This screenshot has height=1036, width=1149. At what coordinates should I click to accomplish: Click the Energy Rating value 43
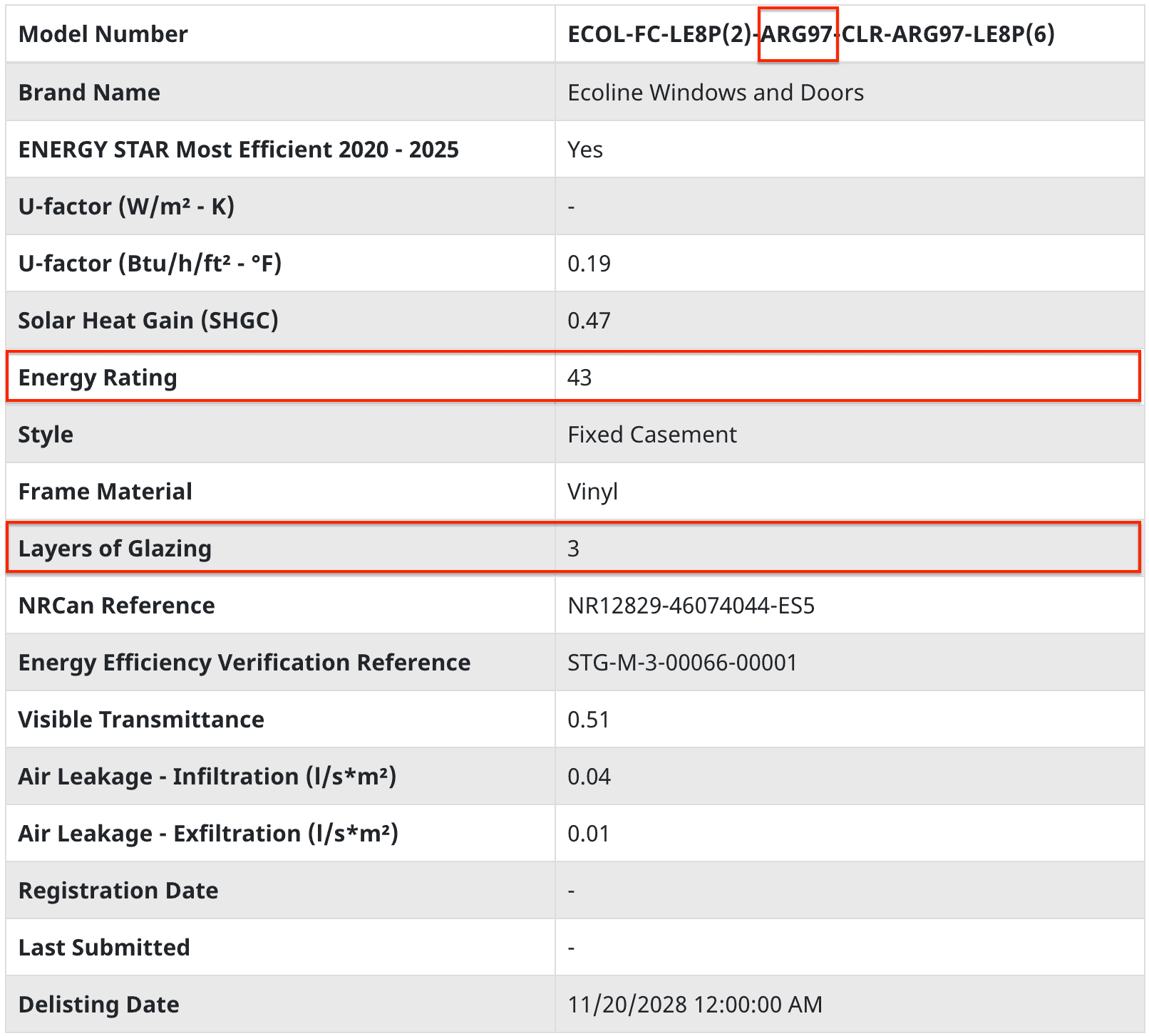[x=579, y=378]
